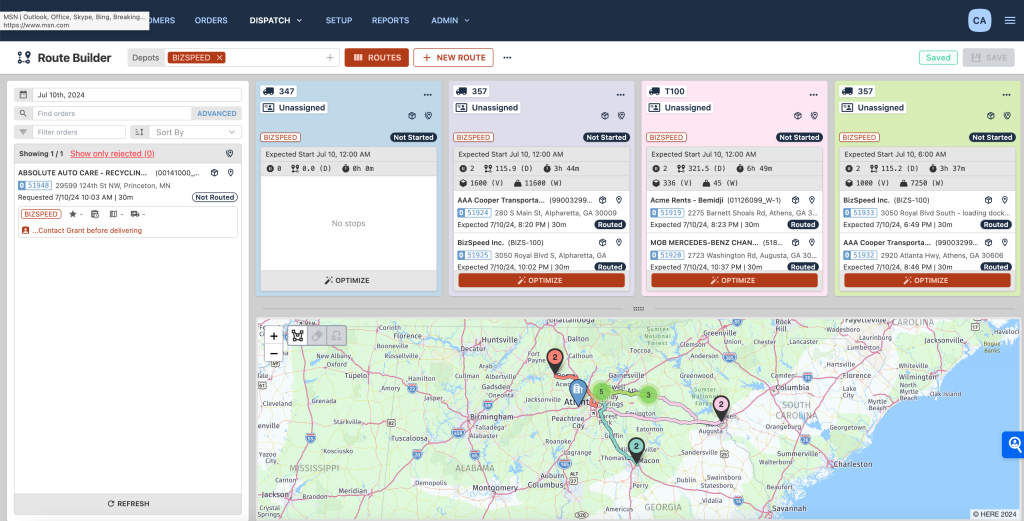
Task: Open the REPORTS menu item
Action: [391, 20]
